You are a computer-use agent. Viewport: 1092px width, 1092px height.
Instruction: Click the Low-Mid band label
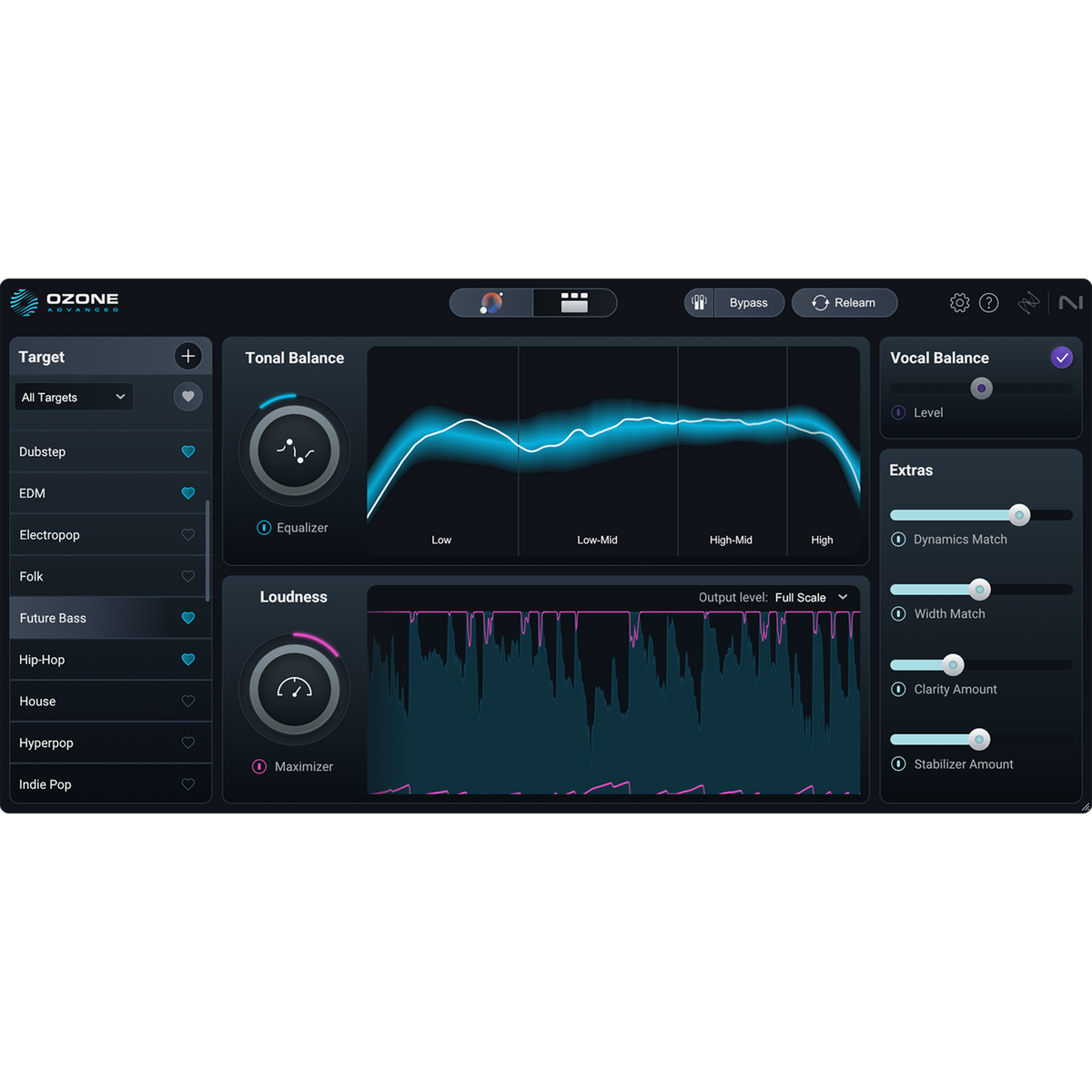(597, 541)
